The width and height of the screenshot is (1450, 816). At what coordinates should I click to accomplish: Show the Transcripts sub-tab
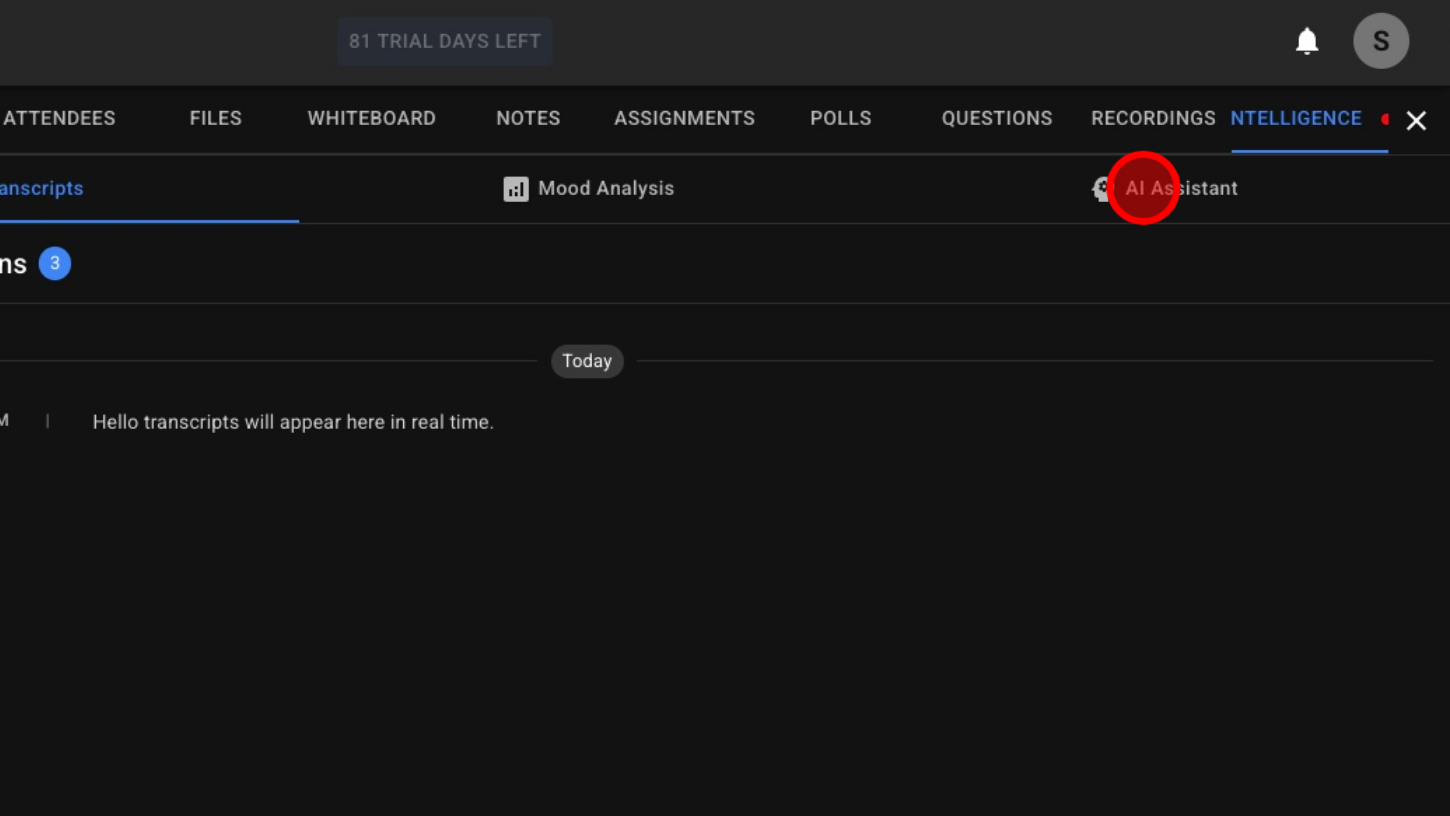coord(42,188)
